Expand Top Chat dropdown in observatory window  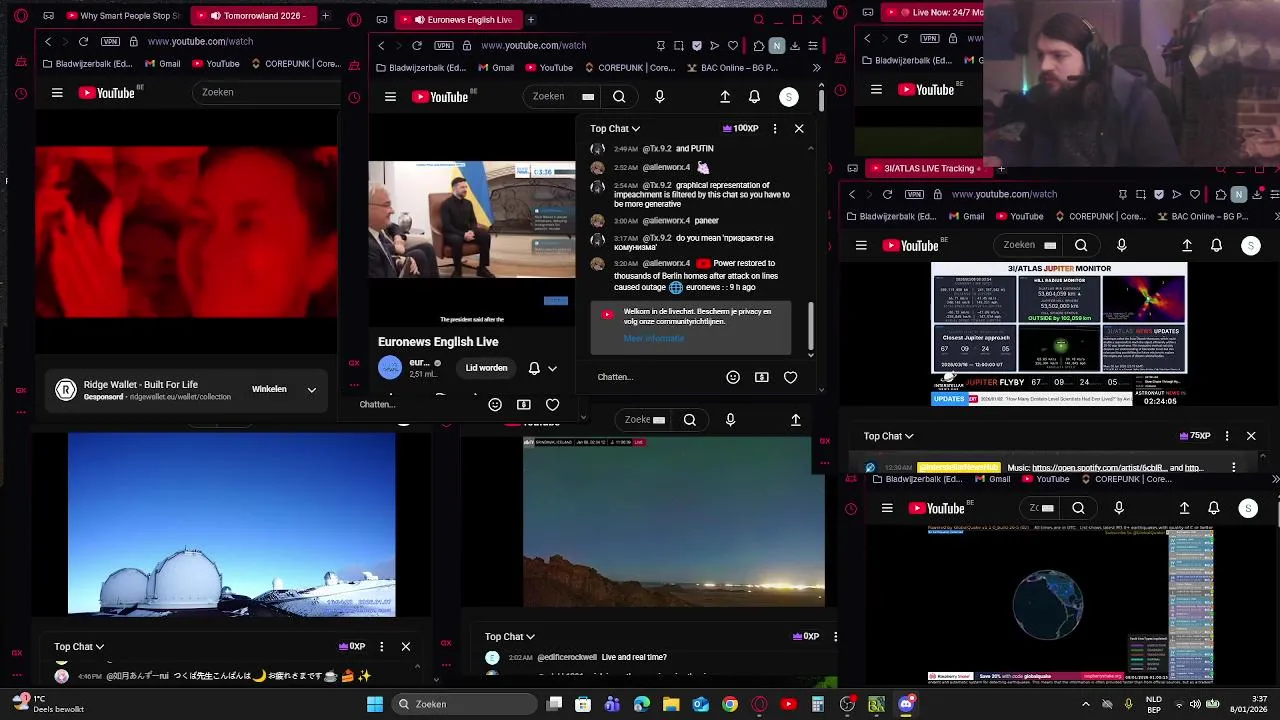point(79,647)
